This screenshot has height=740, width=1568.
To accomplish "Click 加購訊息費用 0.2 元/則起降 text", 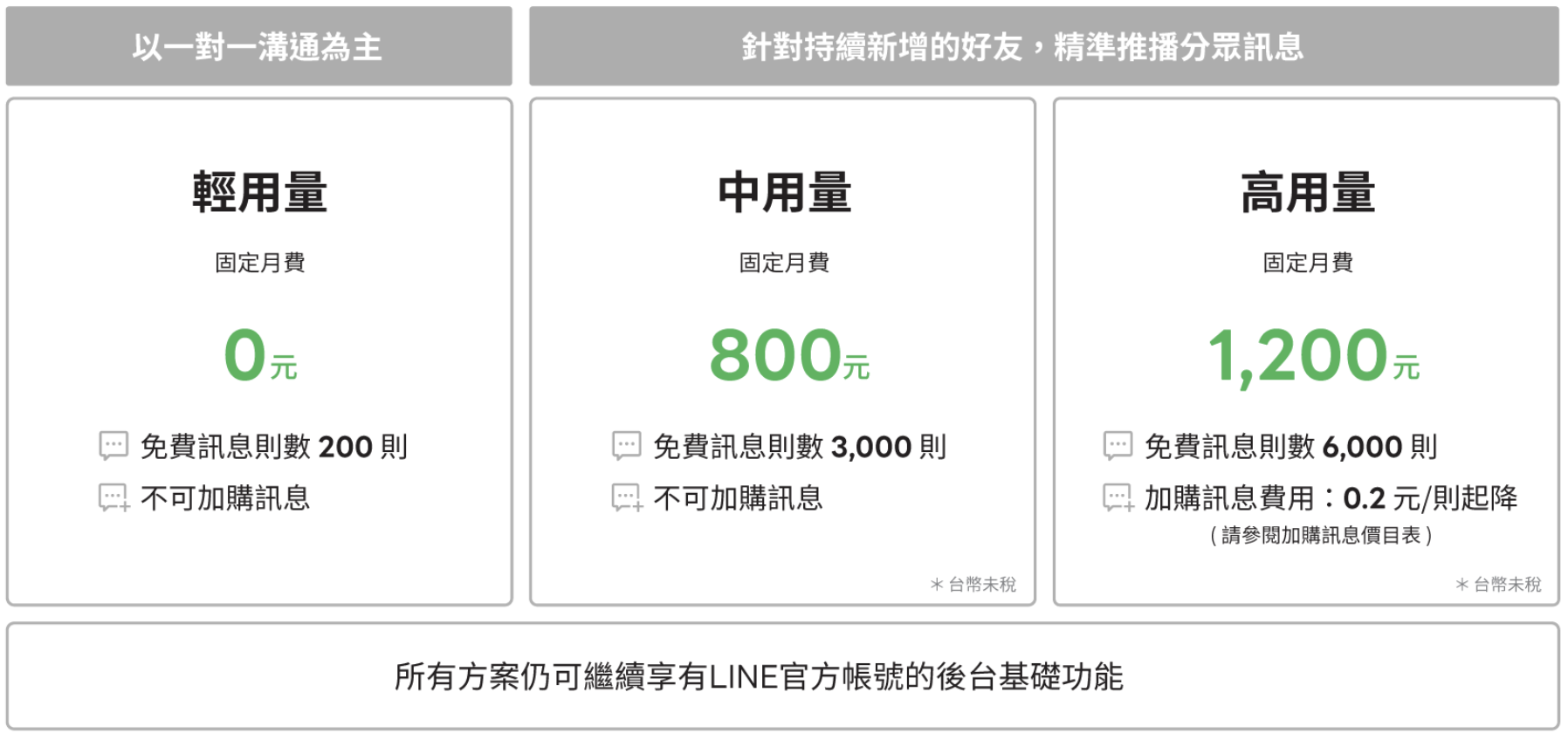I will (1331, 498).
